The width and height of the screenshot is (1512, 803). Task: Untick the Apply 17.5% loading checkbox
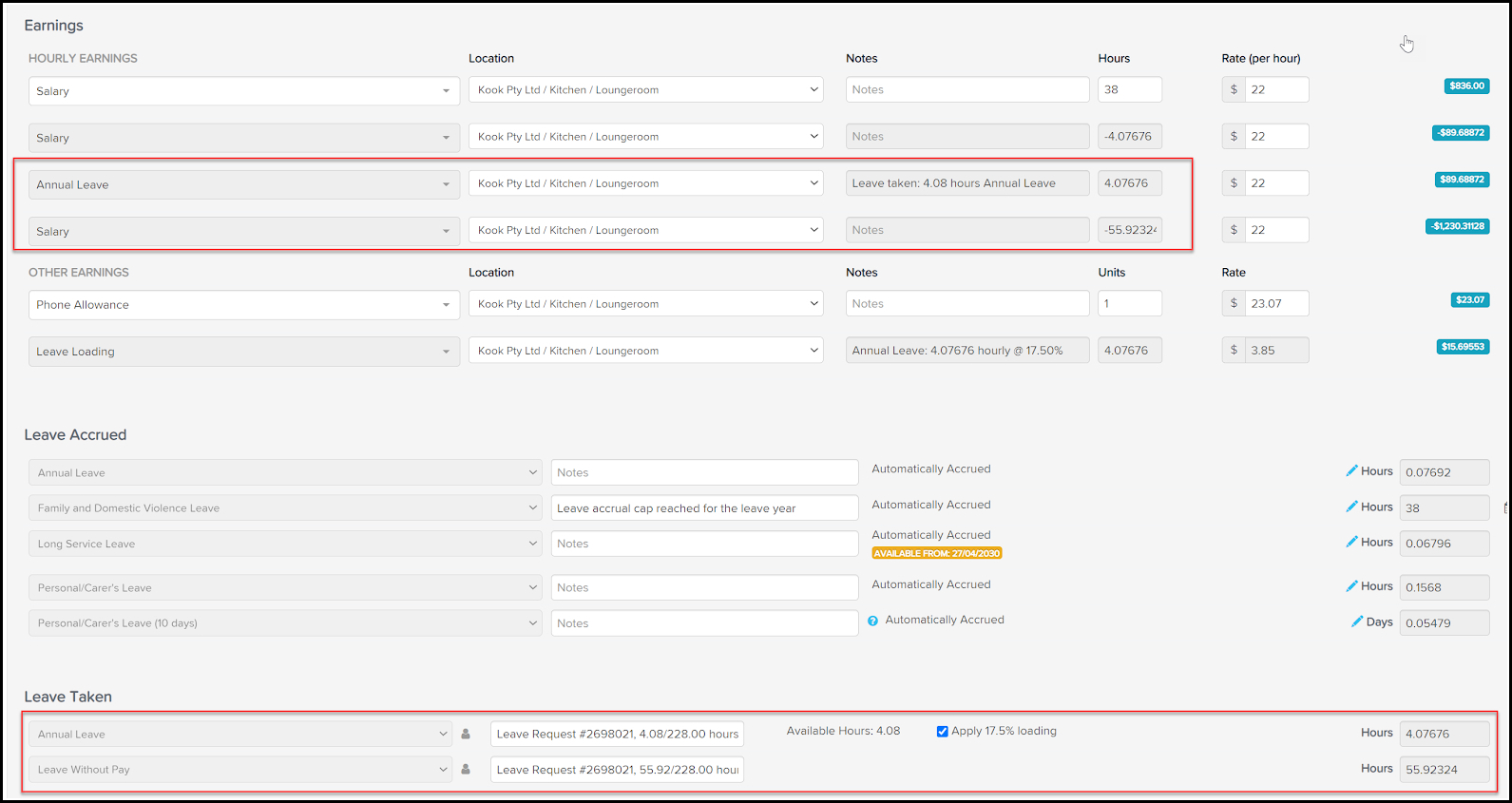pos(942,732)
